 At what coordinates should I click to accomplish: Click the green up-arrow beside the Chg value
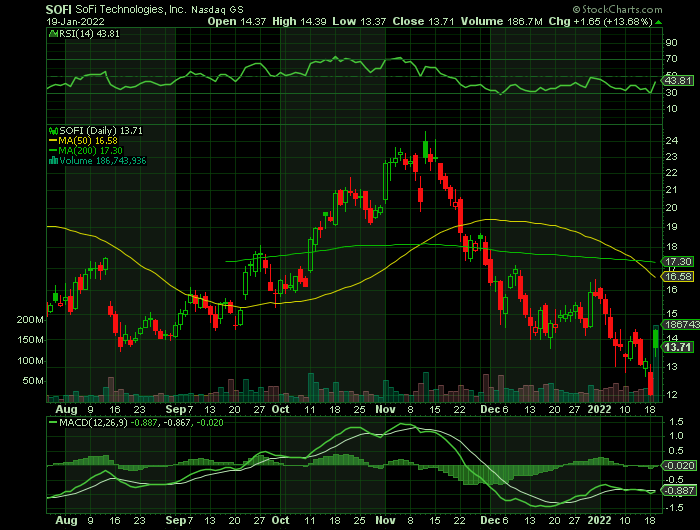659,22
